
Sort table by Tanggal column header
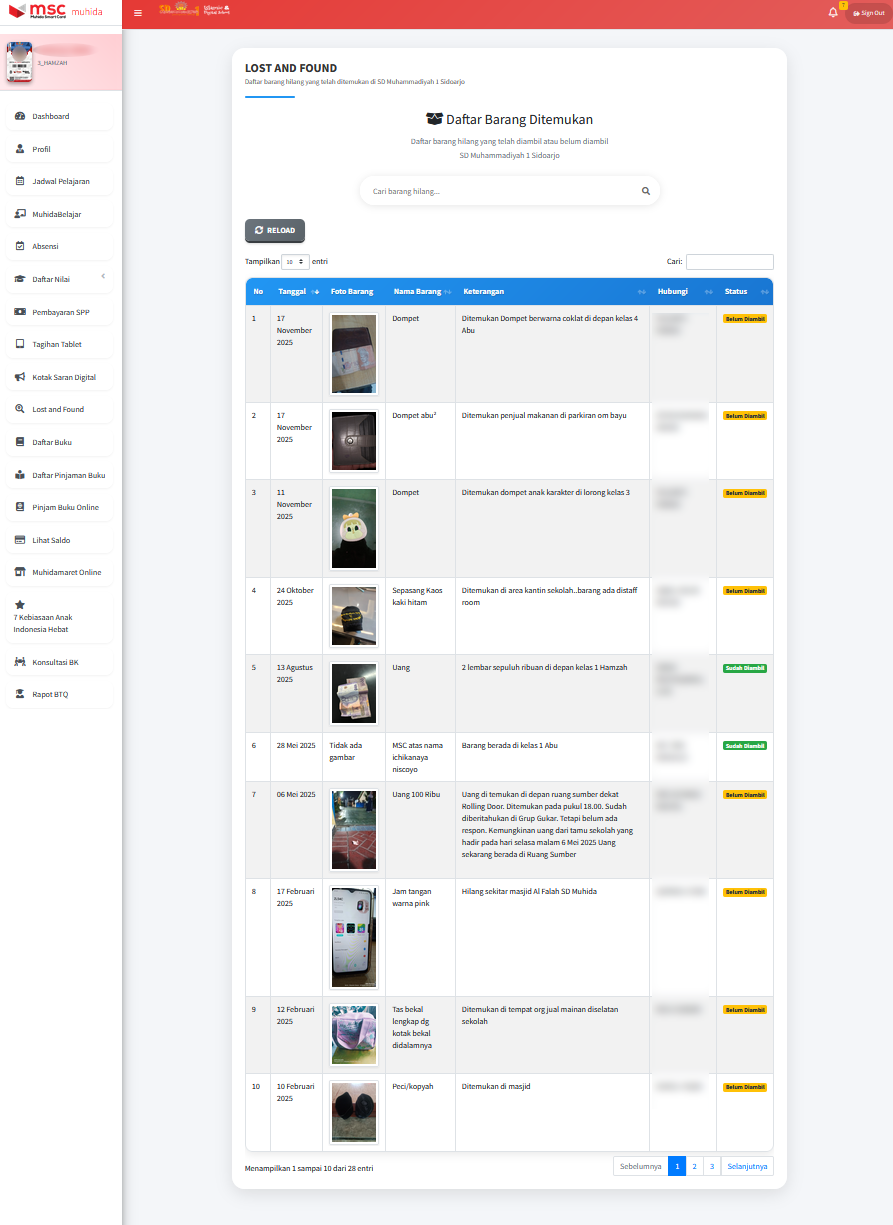pos(297,292)
